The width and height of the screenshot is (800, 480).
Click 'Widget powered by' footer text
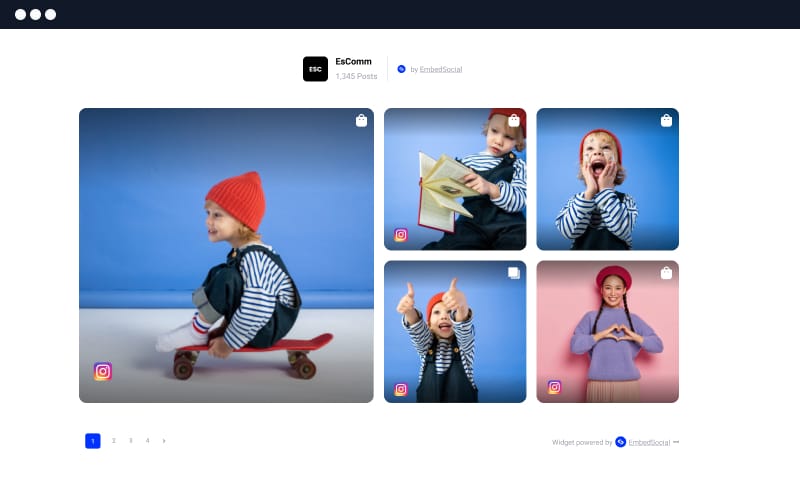click(582, 442)
